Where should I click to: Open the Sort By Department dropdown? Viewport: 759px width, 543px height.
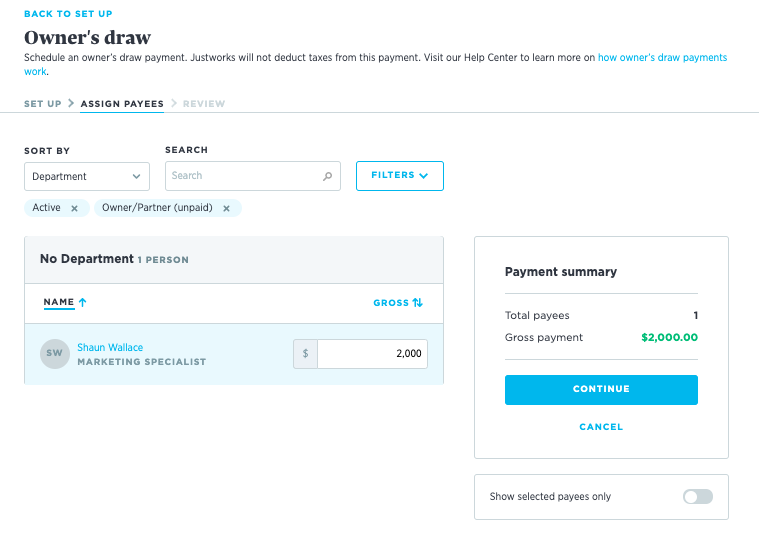(x=87, y=176)
